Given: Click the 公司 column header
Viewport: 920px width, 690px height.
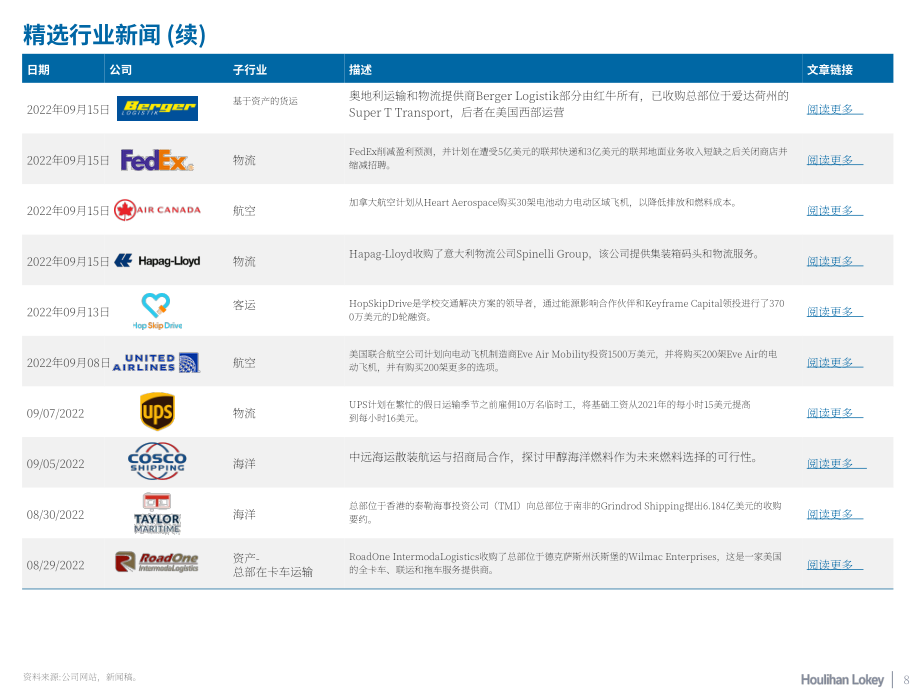Looking at the screenshot, I should coord(120,70).
